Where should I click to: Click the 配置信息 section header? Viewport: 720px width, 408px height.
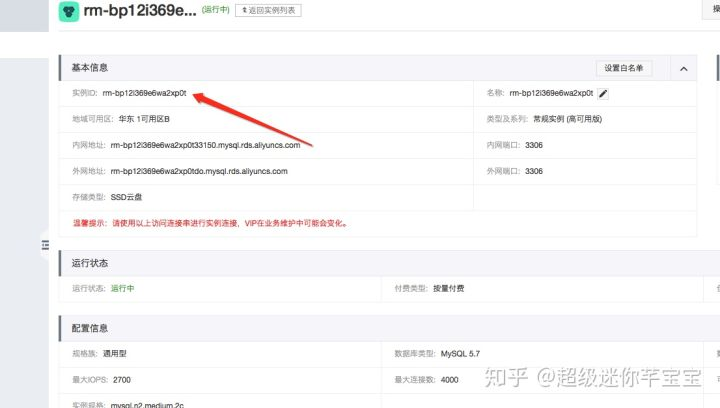(x=90, y=329)
